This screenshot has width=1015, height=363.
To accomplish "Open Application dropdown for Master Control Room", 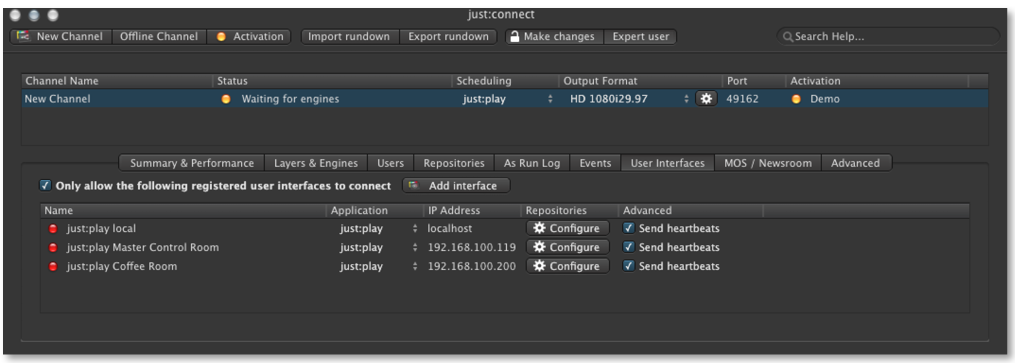I will coord(379,247).
